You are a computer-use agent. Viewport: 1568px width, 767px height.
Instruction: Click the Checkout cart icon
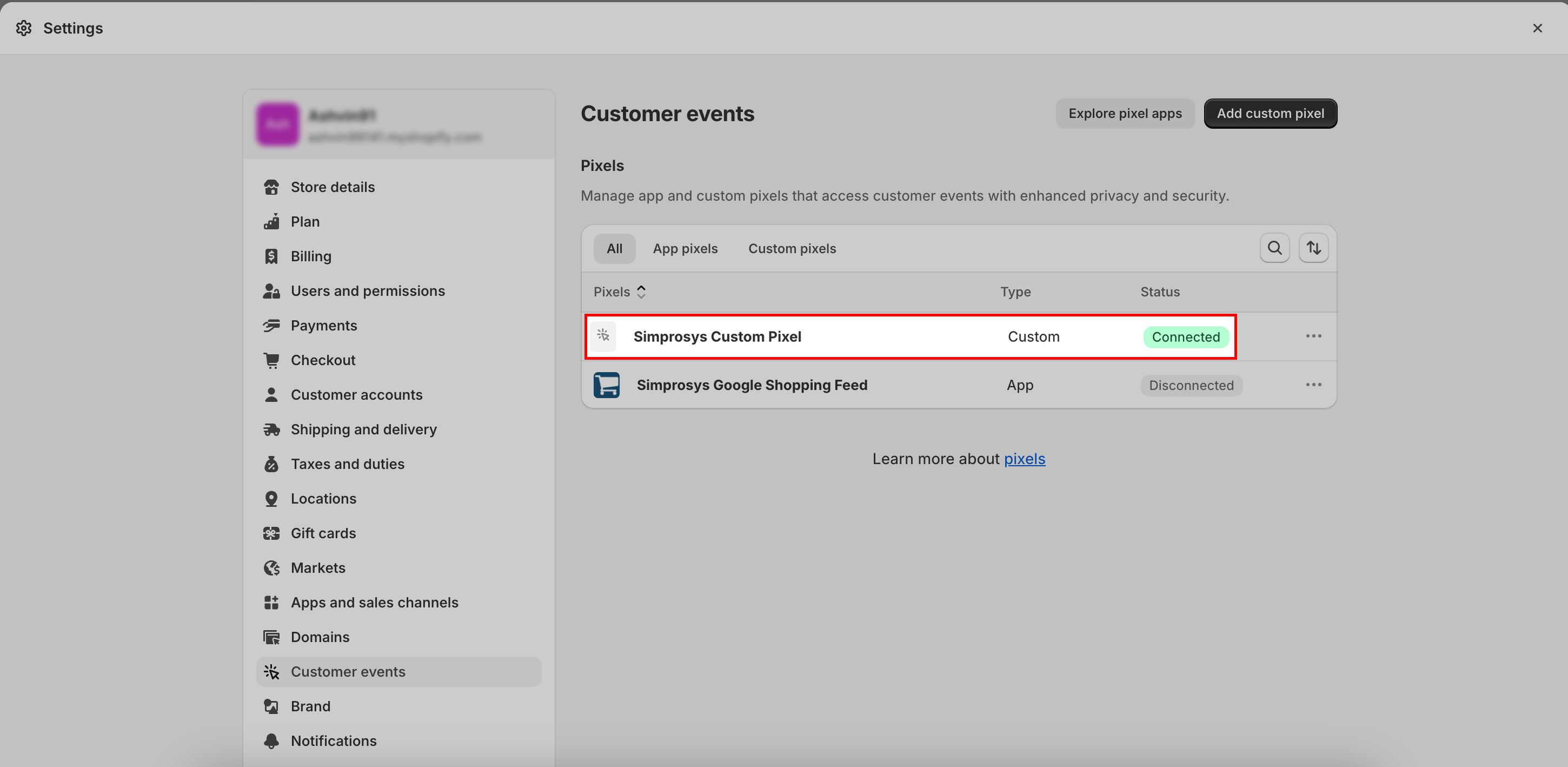[271, 360]
